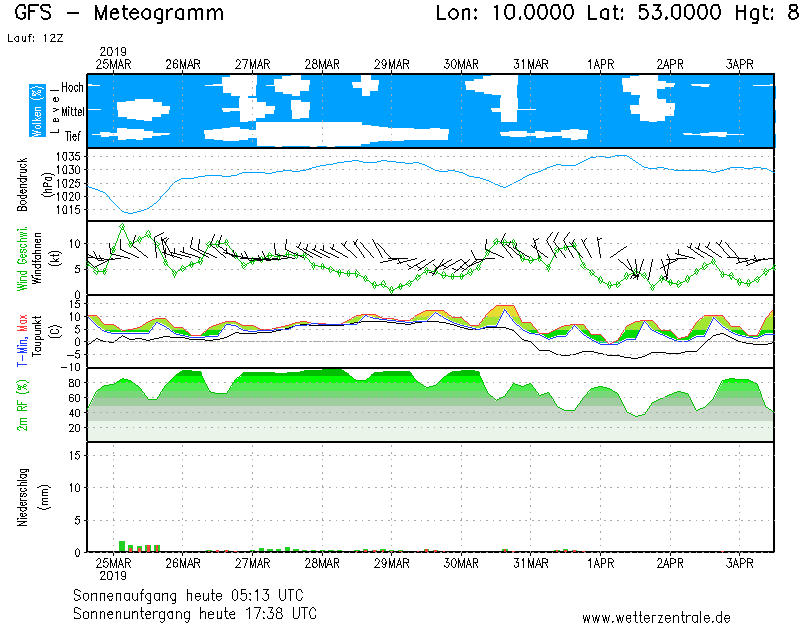Select the Hoch cloud level label
Screen dimensions: 800x625
tap(72, 88)
